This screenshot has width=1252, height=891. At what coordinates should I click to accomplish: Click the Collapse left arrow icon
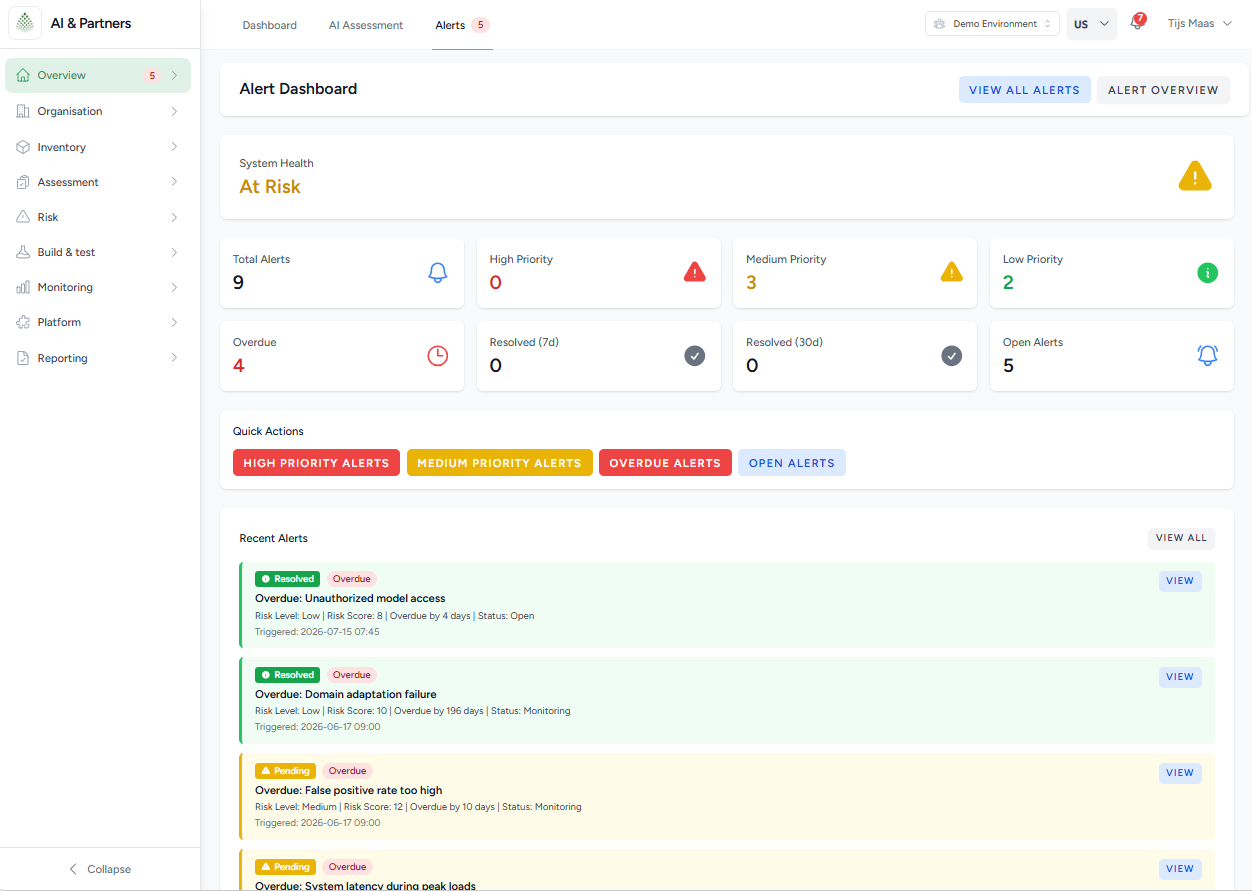pyautogui.click(x=73, y=869)
